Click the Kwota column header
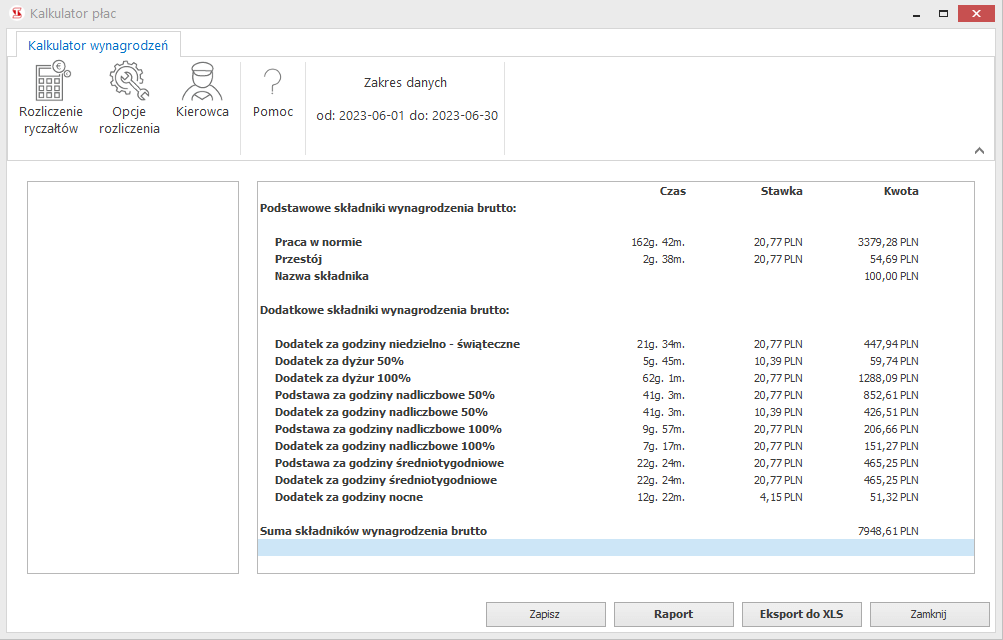1003x640 pixels. (x=899, y=191)
